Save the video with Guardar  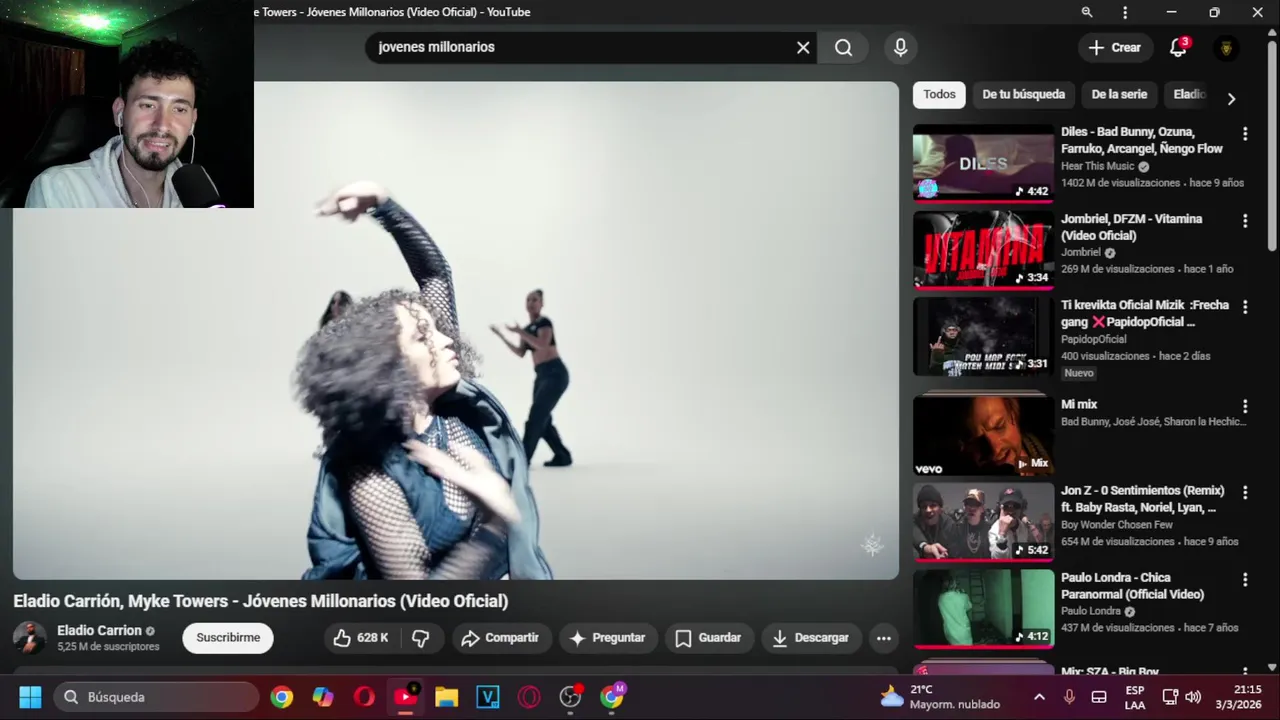708,638
